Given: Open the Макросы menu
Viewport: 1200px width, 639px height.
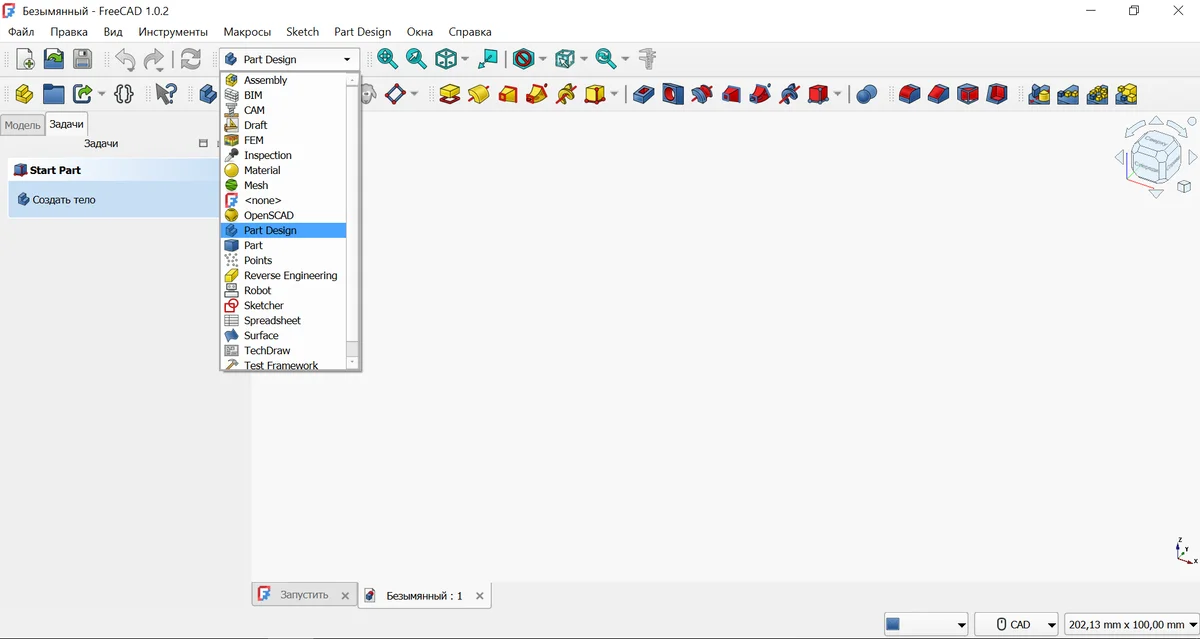Looking at the screenshot, I should tap(247, 32).
